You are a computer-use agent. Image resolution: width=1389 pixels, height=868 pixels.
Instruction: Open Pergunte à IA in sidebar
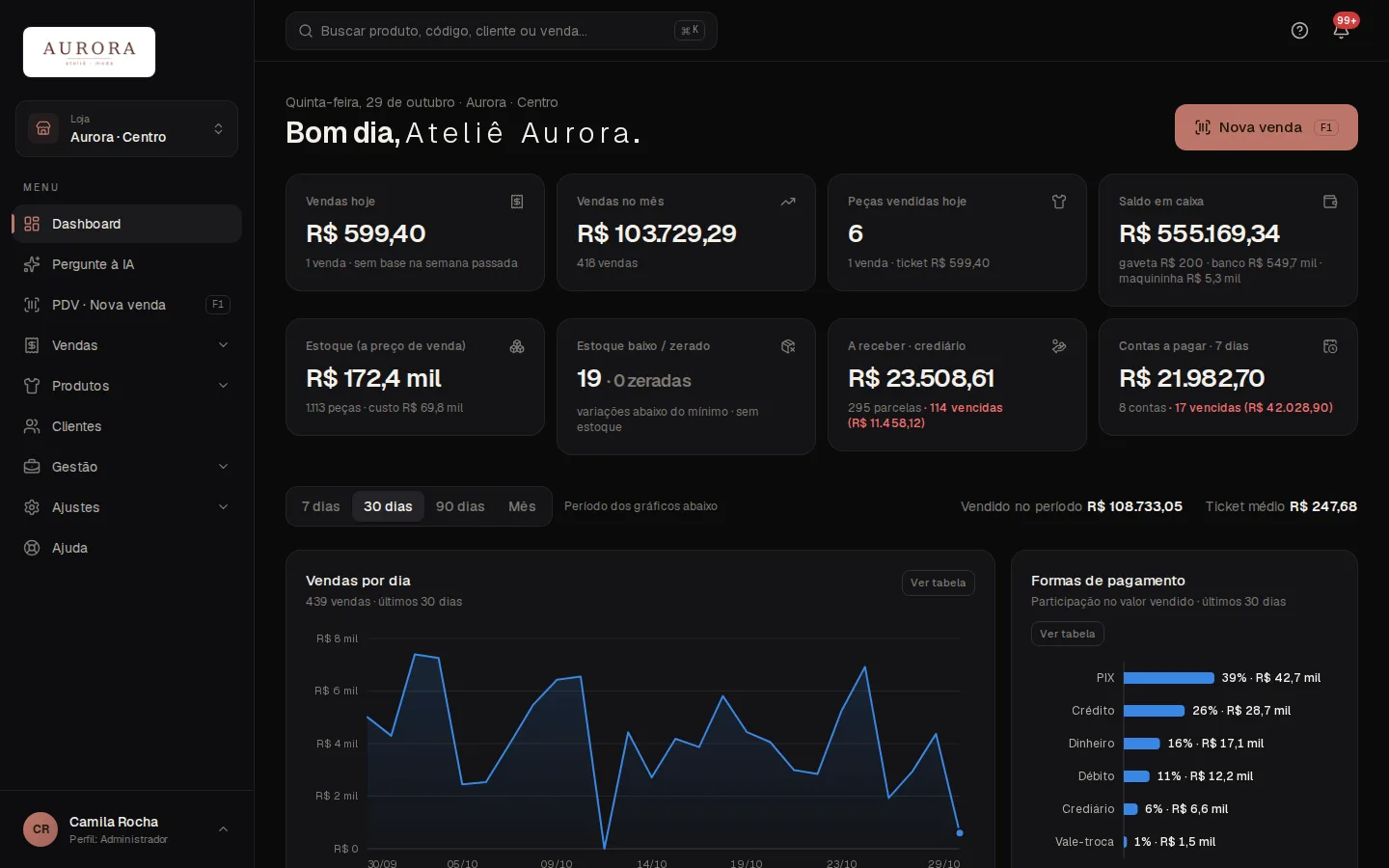click(x=126, y=264)
